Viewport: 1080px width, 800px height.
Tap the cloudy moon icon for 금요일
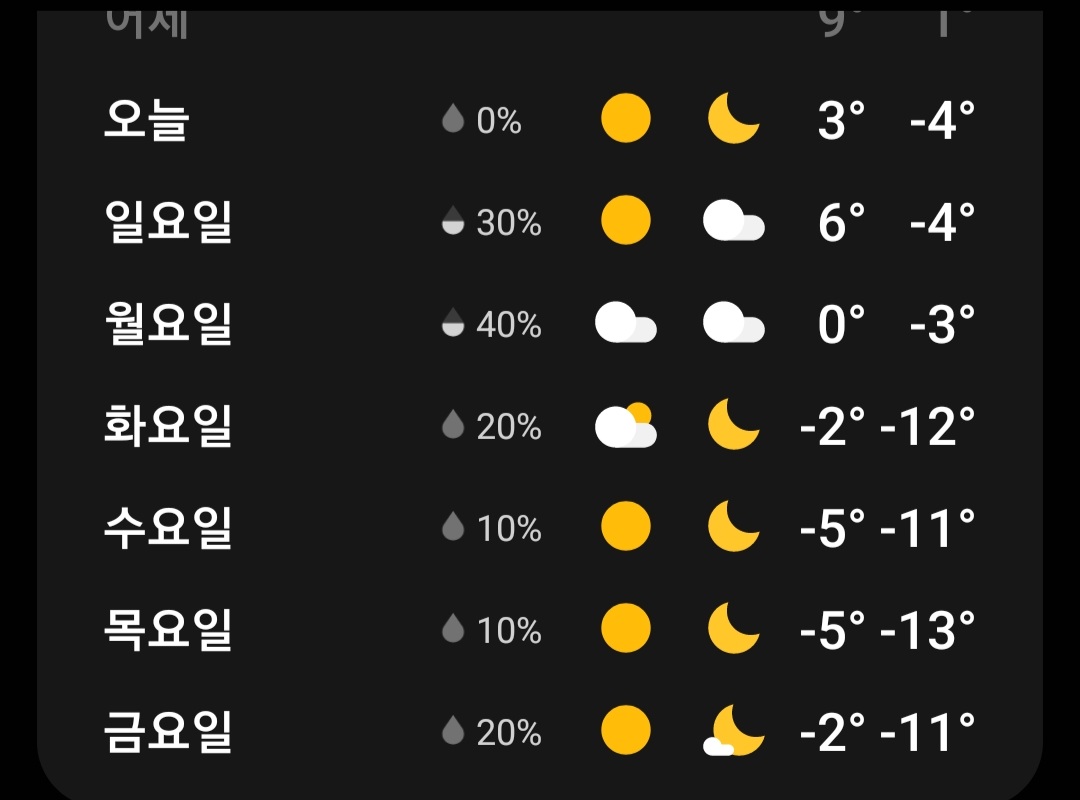(x=733, y=731)
